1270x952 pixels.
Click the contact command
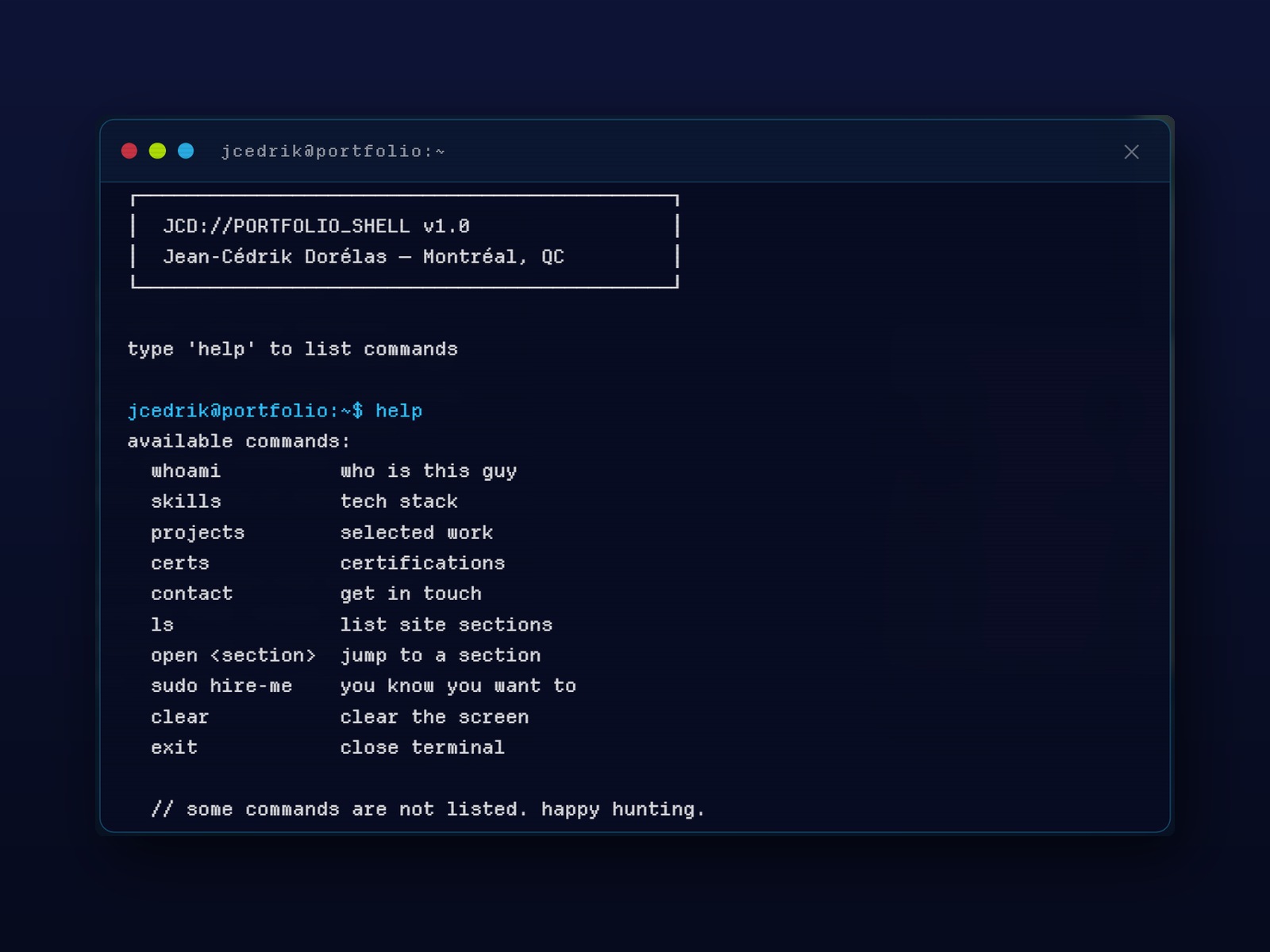[x=192, y=593]
